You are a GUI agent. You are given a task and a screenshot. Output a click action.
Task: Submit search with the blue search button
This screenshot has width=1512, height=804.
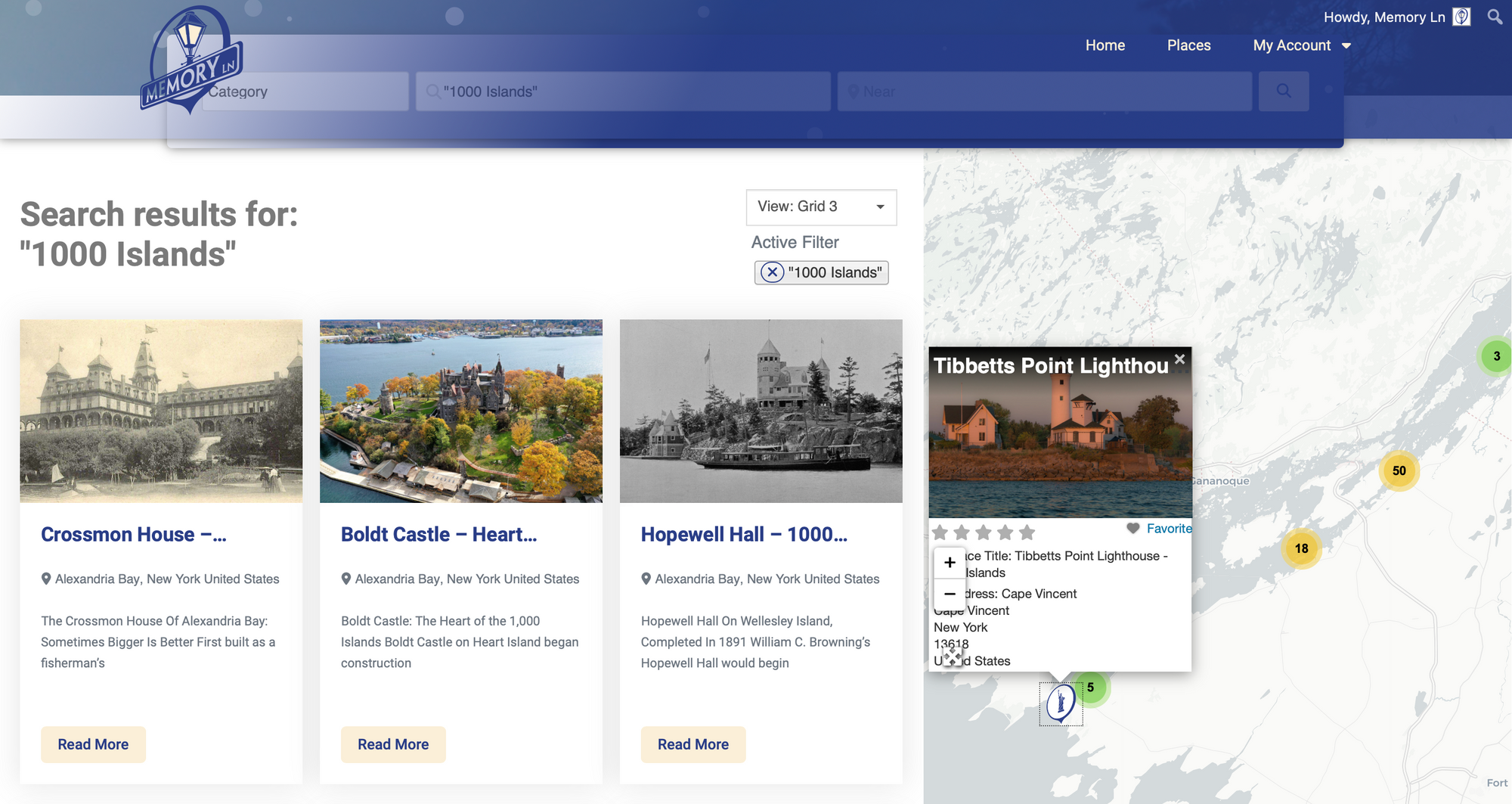pyautogui.click(x=1284, y=92)
